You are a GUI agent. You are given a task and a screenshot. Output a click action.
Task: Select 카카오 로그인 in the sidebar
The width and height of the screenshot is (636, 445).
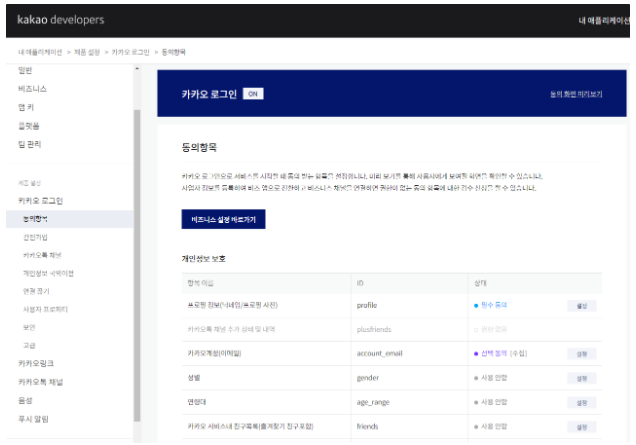[x=41, y=201]
